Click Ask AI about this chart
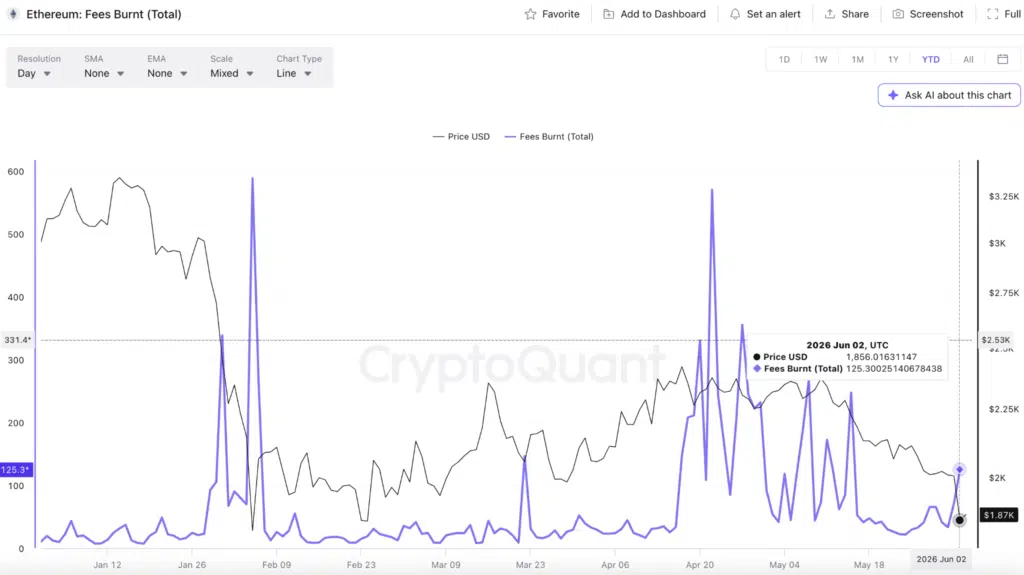The width and height of the screenshot is (1024, 575). tap(949, 95)
